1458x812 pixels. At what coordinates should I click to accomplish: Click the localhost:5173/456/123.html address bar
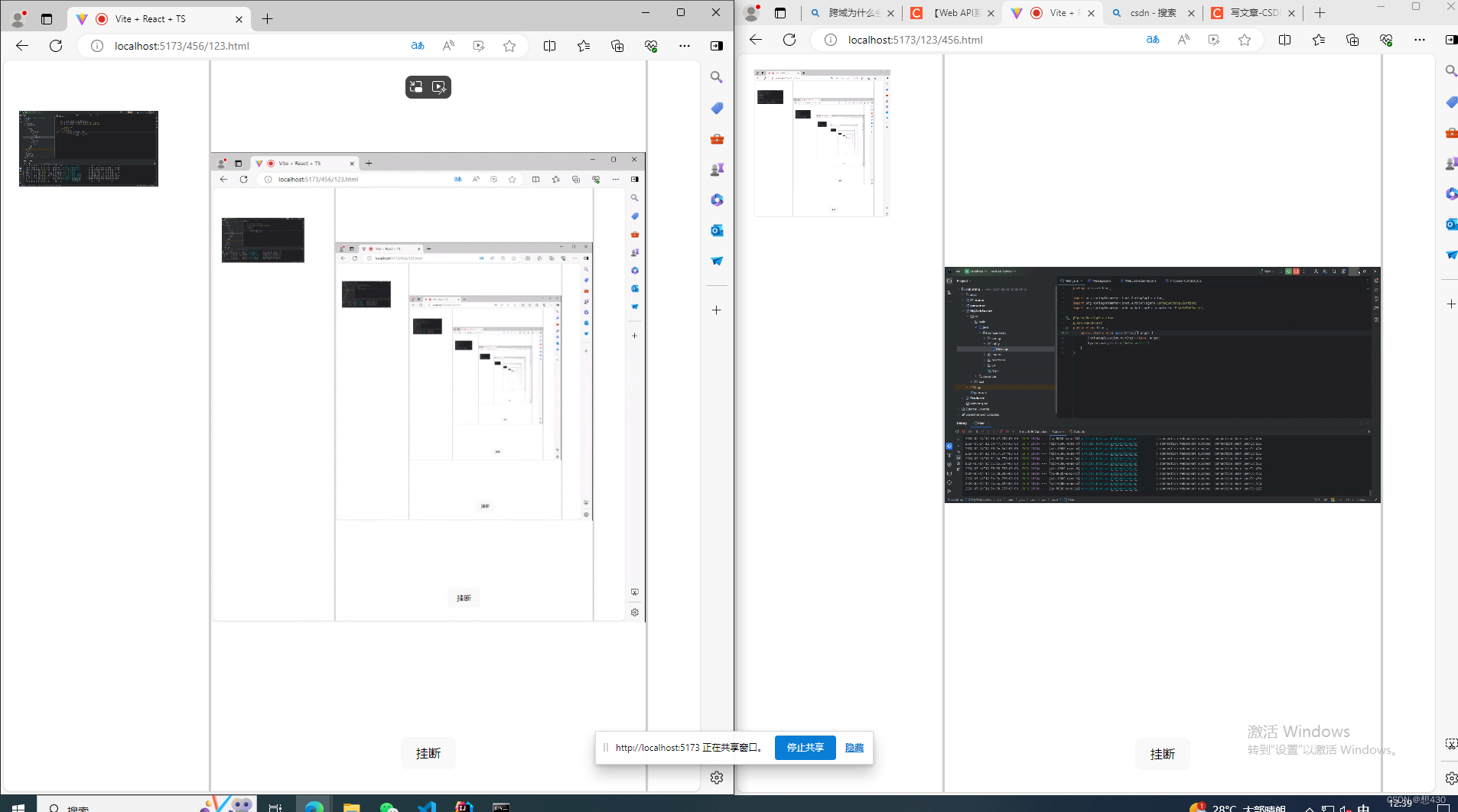pos(181,46)
